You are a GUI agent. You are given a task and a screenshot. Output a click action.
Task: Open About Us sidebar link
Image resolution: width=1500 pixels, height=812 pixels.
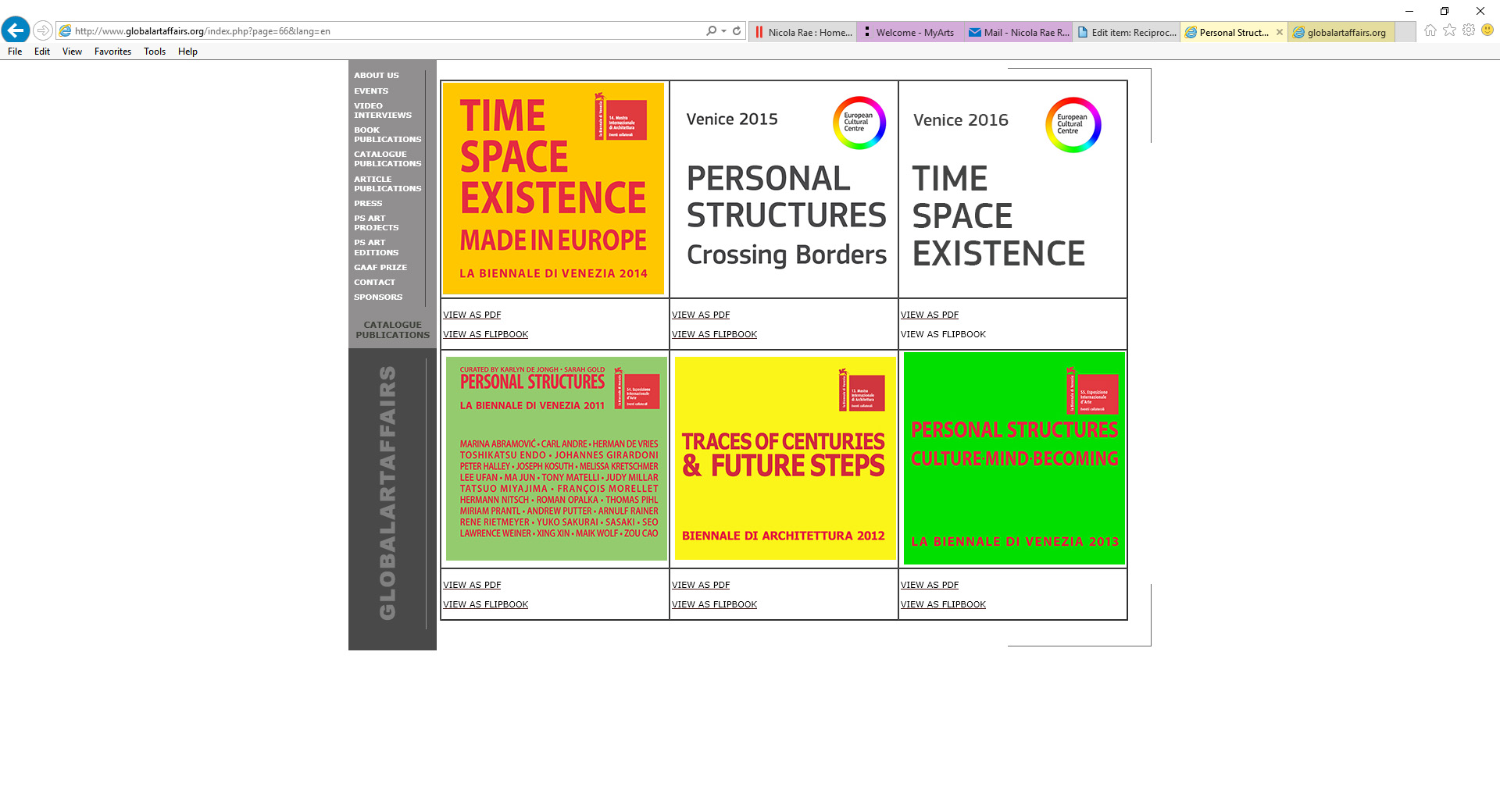[x=376, y=76]
